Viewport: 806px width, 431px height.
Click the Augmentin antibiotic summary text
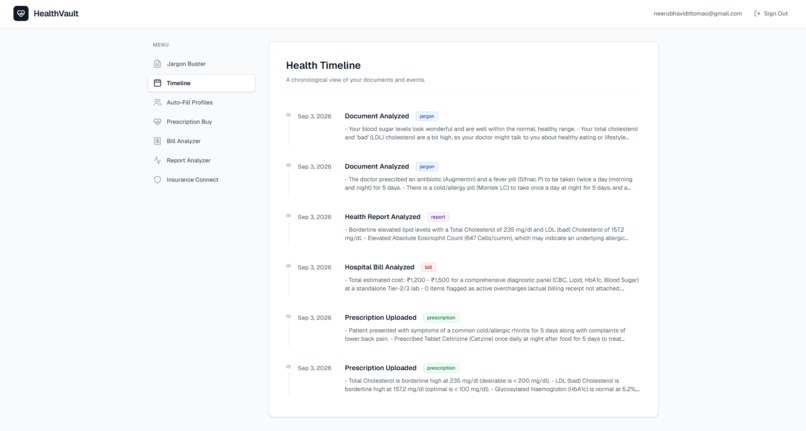(x=488, y=184)
